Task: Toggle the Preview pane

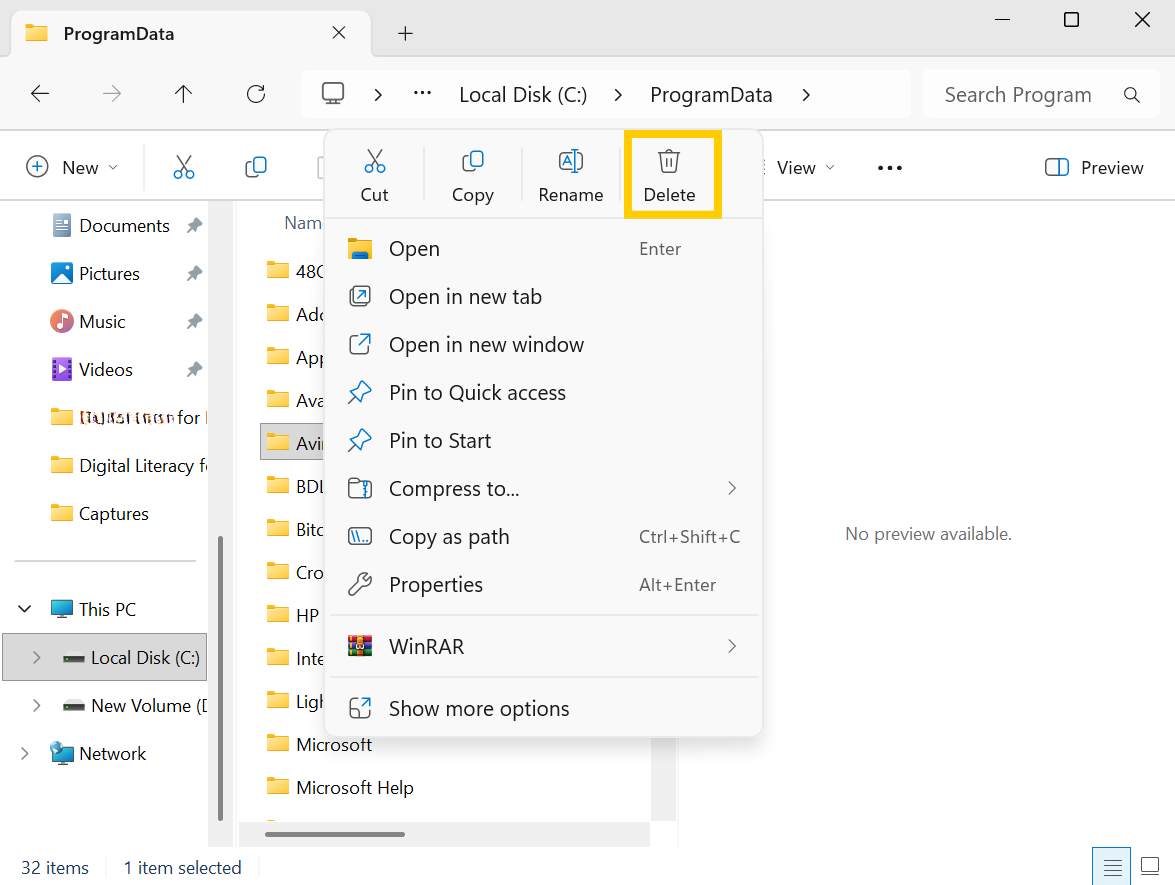Action: pos(1094,168)
